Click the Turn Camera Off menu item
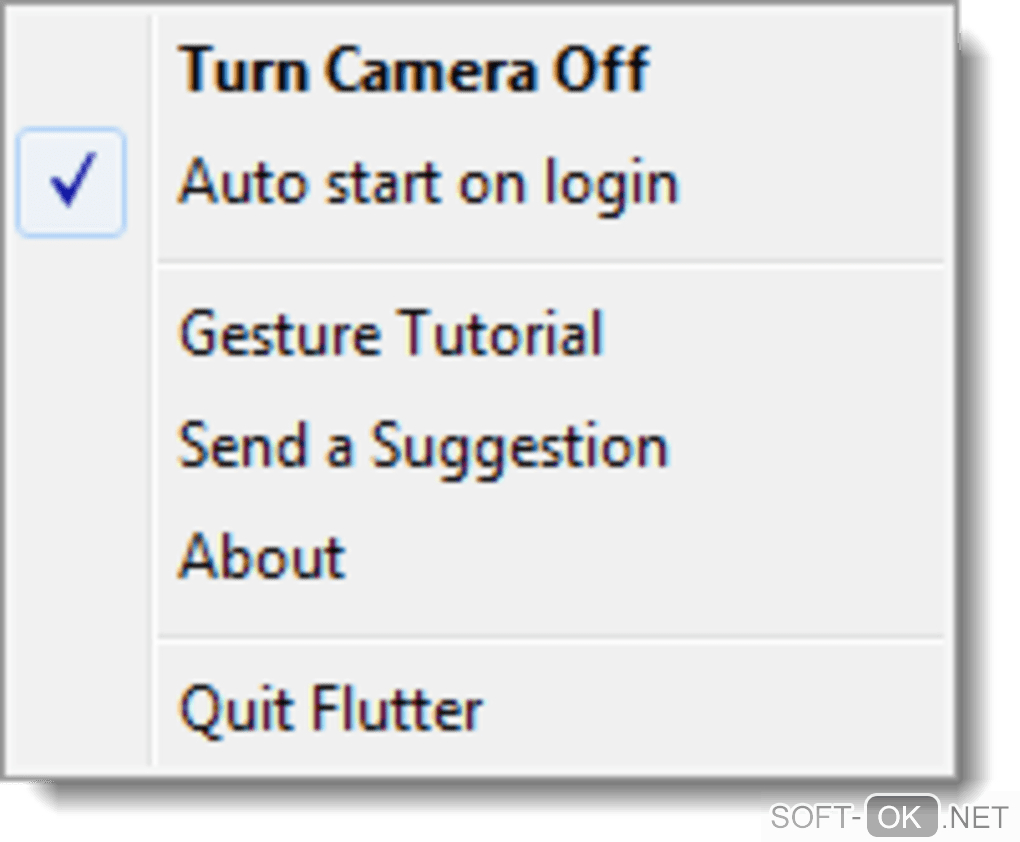Image resolution: width=1020 pixels, height=842 pixels. click(414, 70)
